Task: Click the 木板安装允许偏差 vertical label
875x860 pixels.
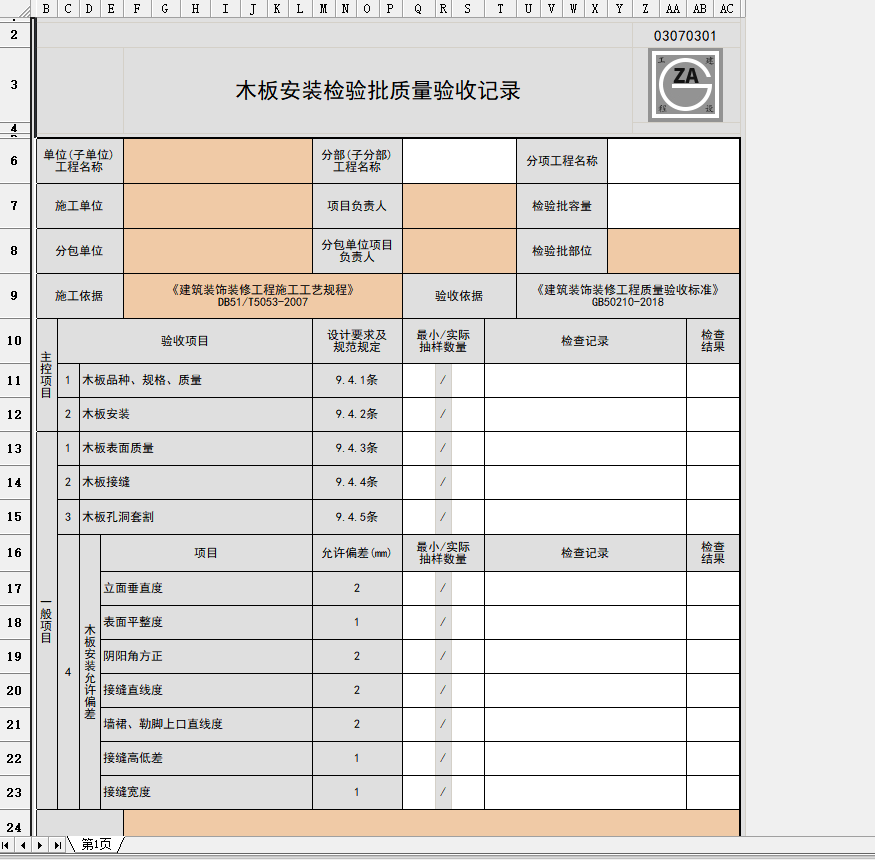Action: coord(90,672)
